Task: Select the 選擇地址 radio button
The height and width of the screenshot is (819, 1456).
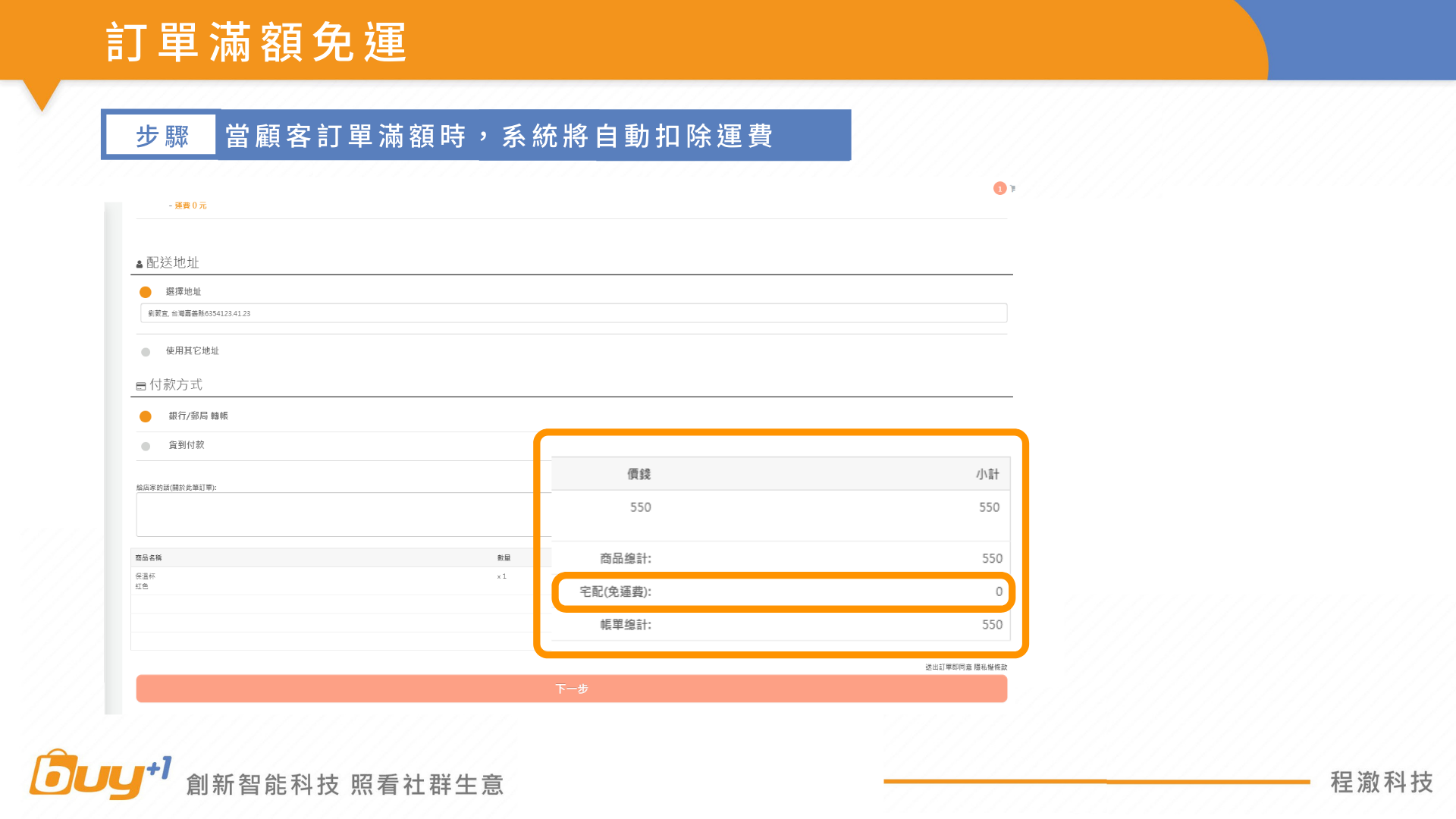Action: 146,292
